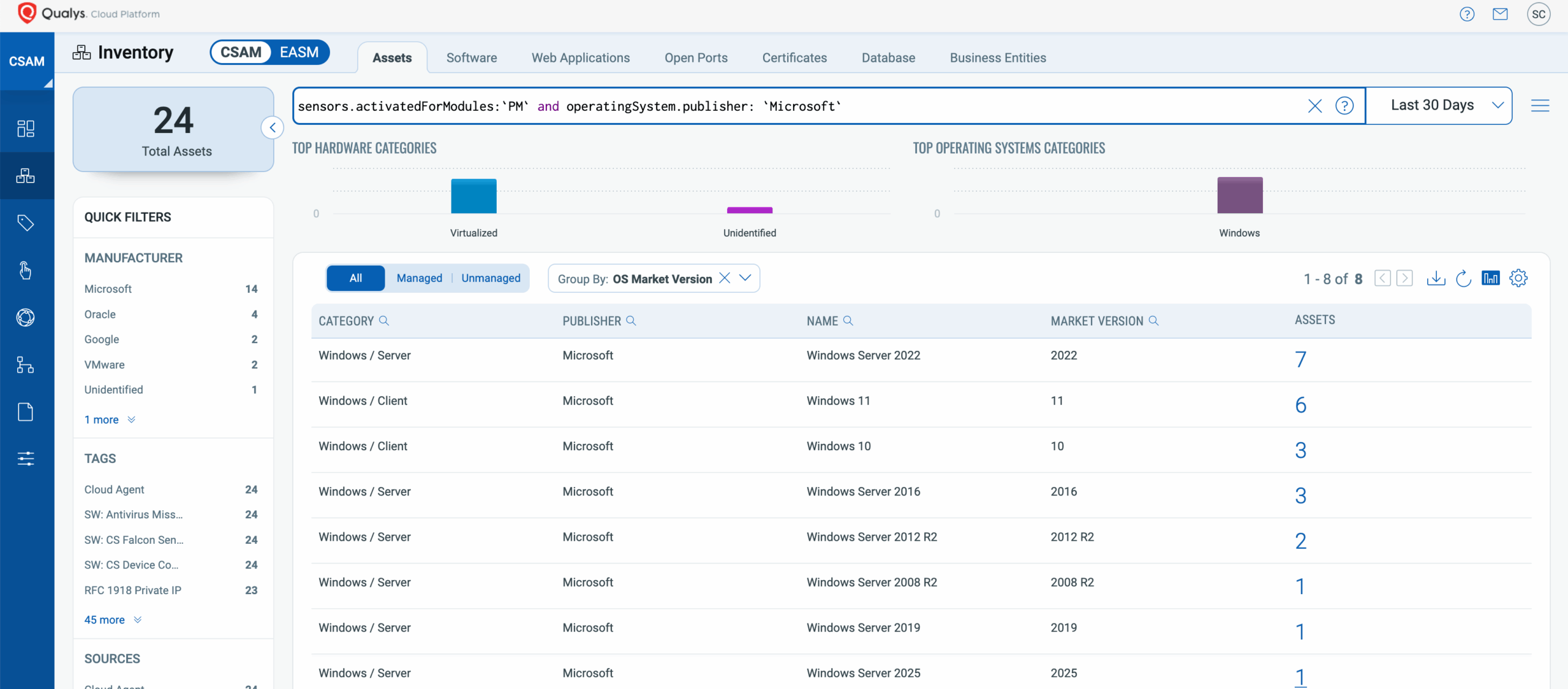This screenshot has height=689, width=1568.
Task: Select the inventory icon in left sidebar
Action: click(26, 176)
